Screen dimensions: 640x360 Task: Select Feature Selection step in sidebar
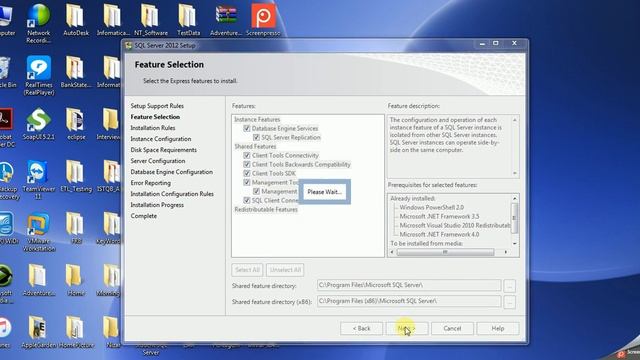pos(155,117)
